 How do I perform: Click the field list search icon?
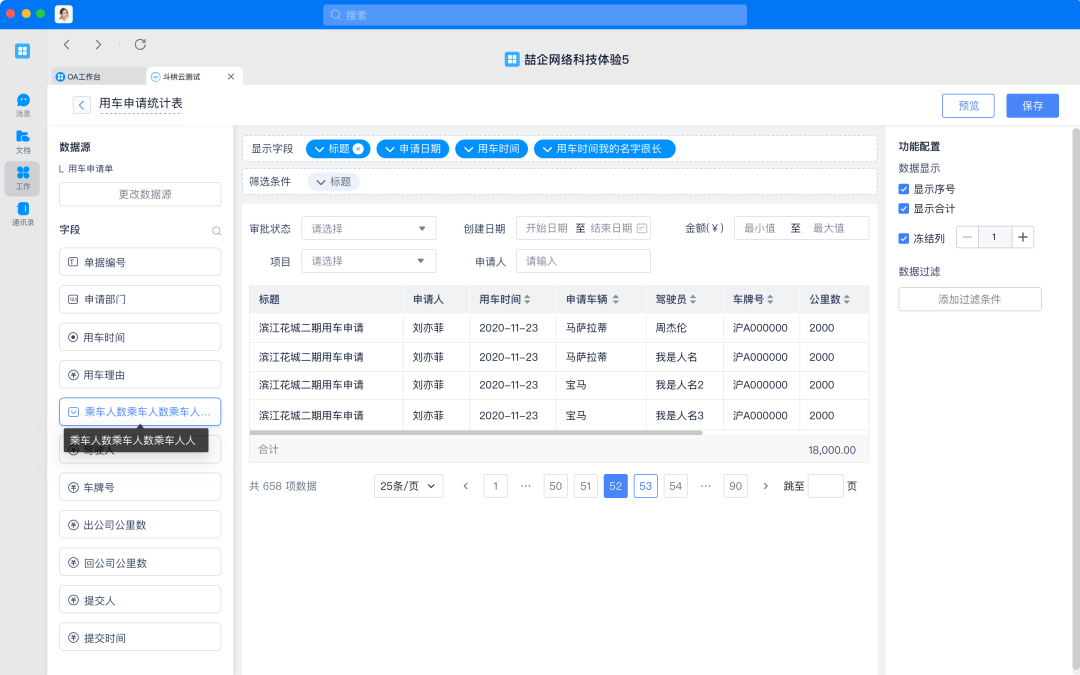(x=216, y=231)
